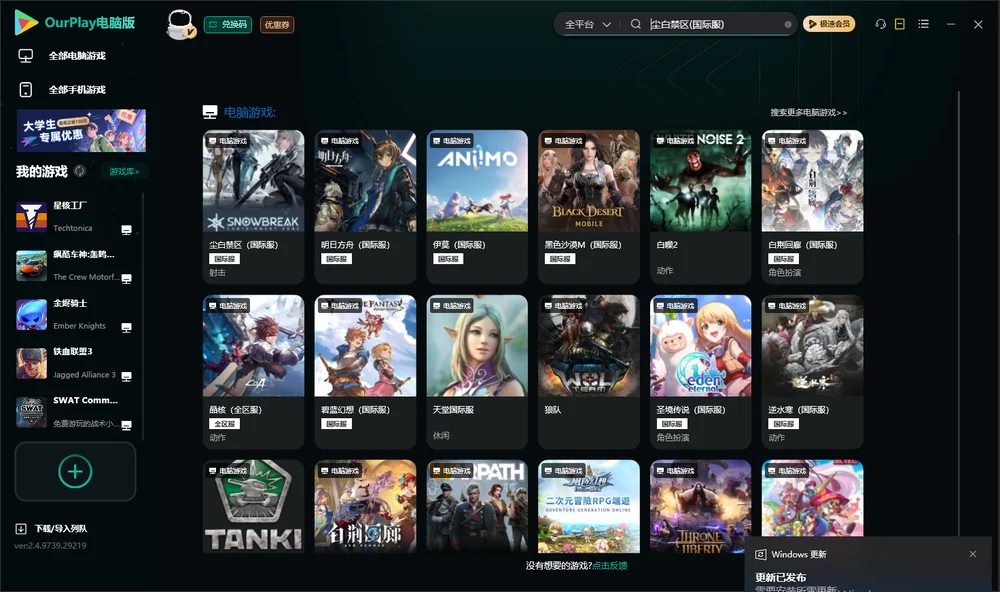Viewport: 1000px width, 592px height.
Task: Open customer support headset icon
Action: coord(881,24)
